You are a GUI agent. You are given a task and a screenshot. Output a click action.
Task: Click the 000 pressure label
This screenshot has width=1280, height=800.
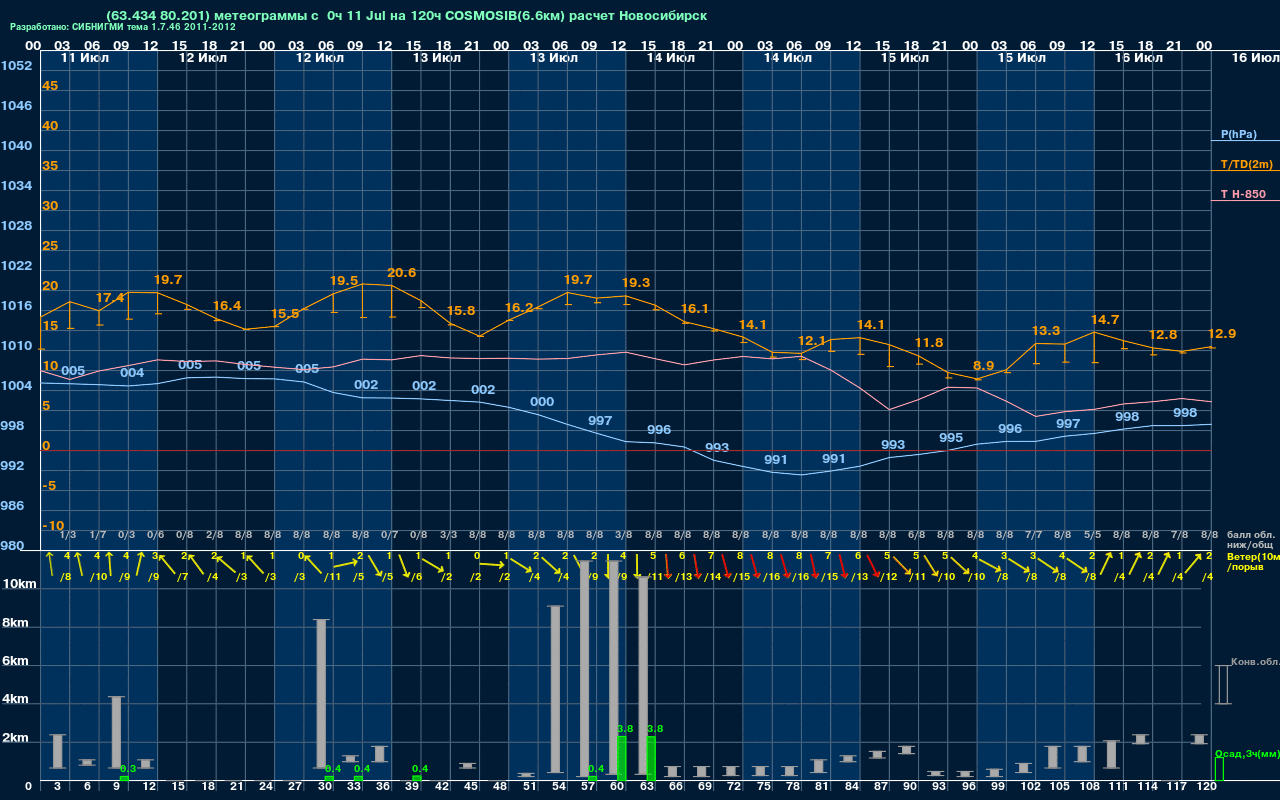click(542, 402)
